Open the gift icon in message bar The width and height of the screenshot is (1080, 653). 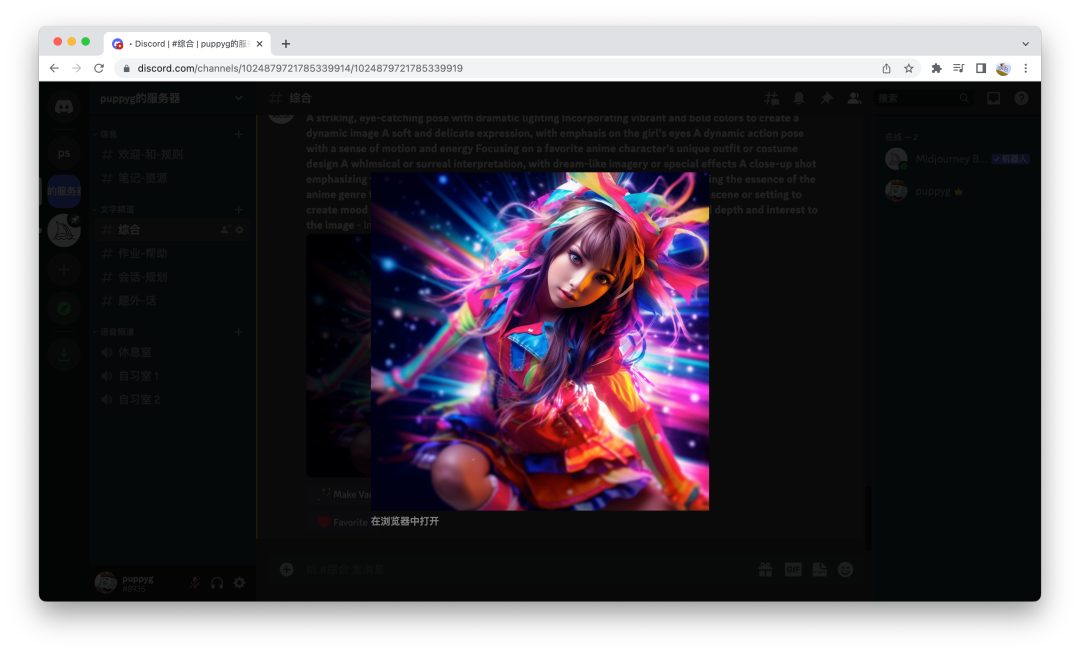[765, 569]
